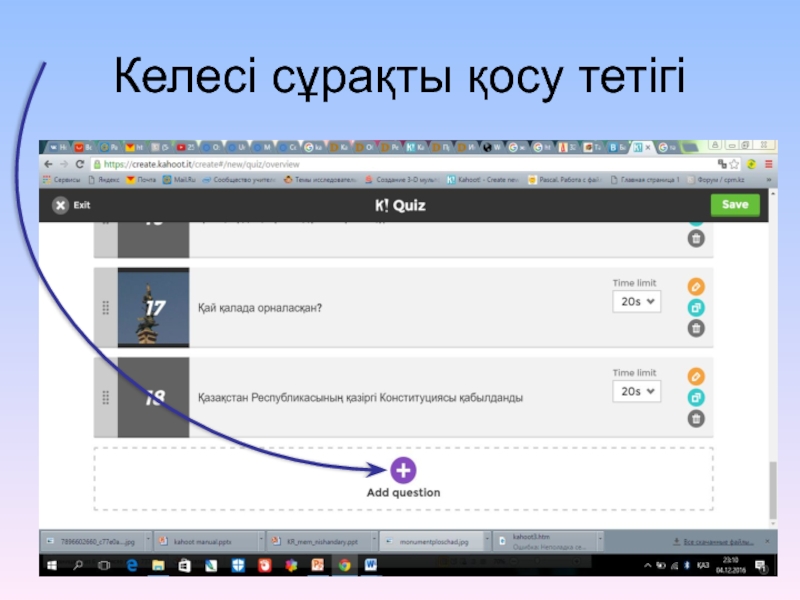Open the question 18 thumbnail

click(153, 397)
